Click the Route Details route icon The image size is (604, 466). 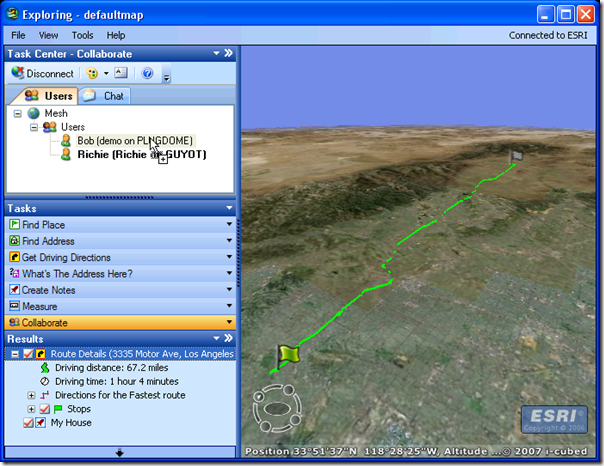point(41,354)
